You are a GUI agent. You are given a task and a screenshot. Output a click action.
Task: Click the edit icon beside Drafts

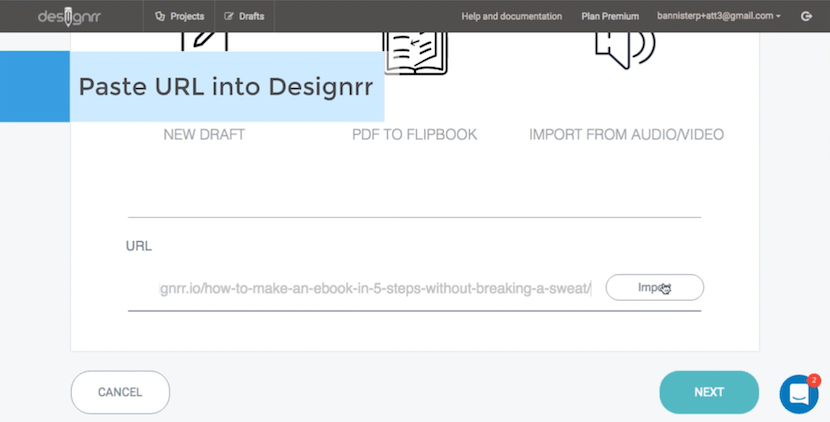click(x=229, y=16)
